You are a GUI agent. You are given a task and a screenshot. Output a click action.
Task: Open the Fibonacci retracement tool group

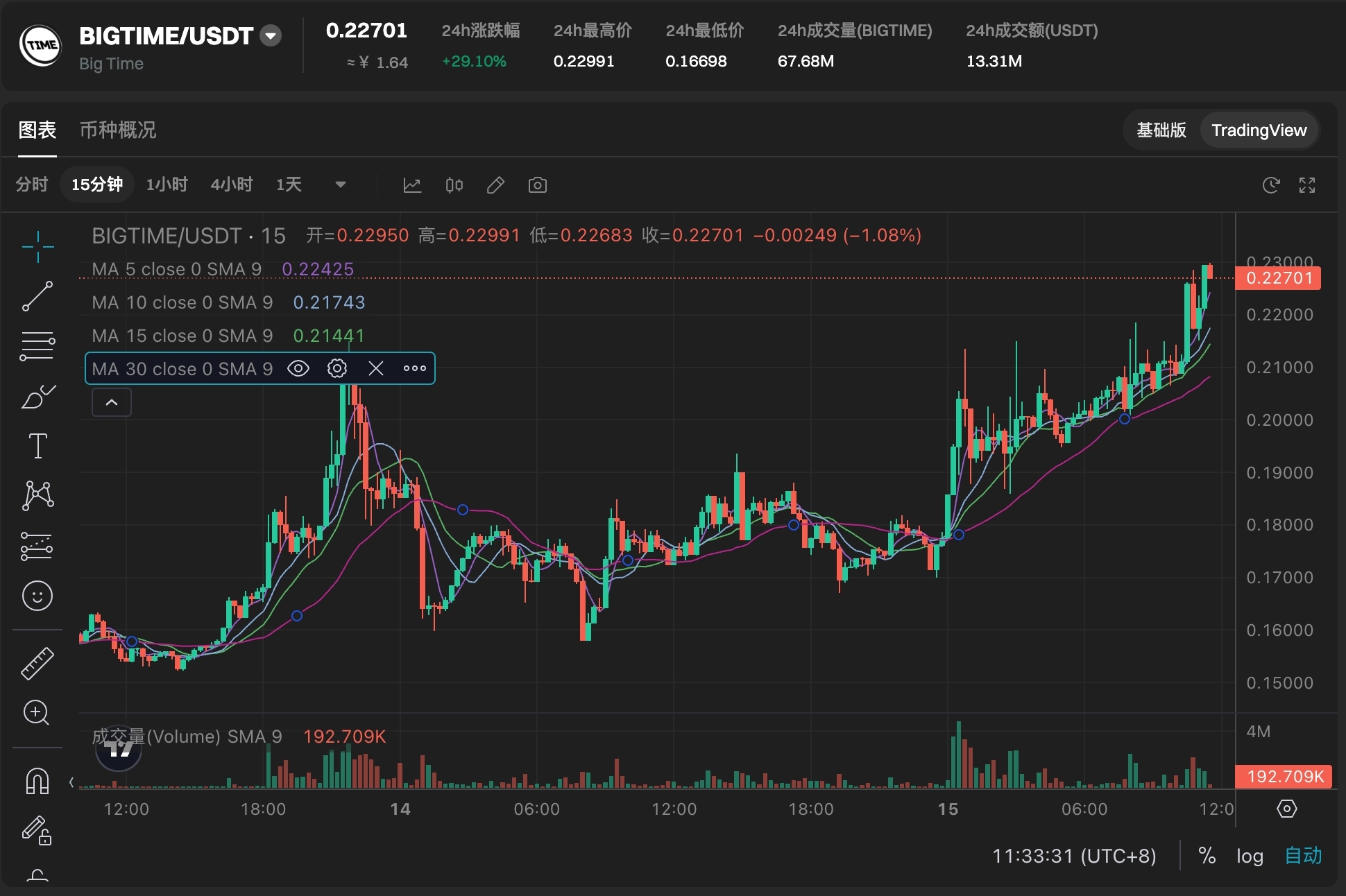(x=37, y=345)
